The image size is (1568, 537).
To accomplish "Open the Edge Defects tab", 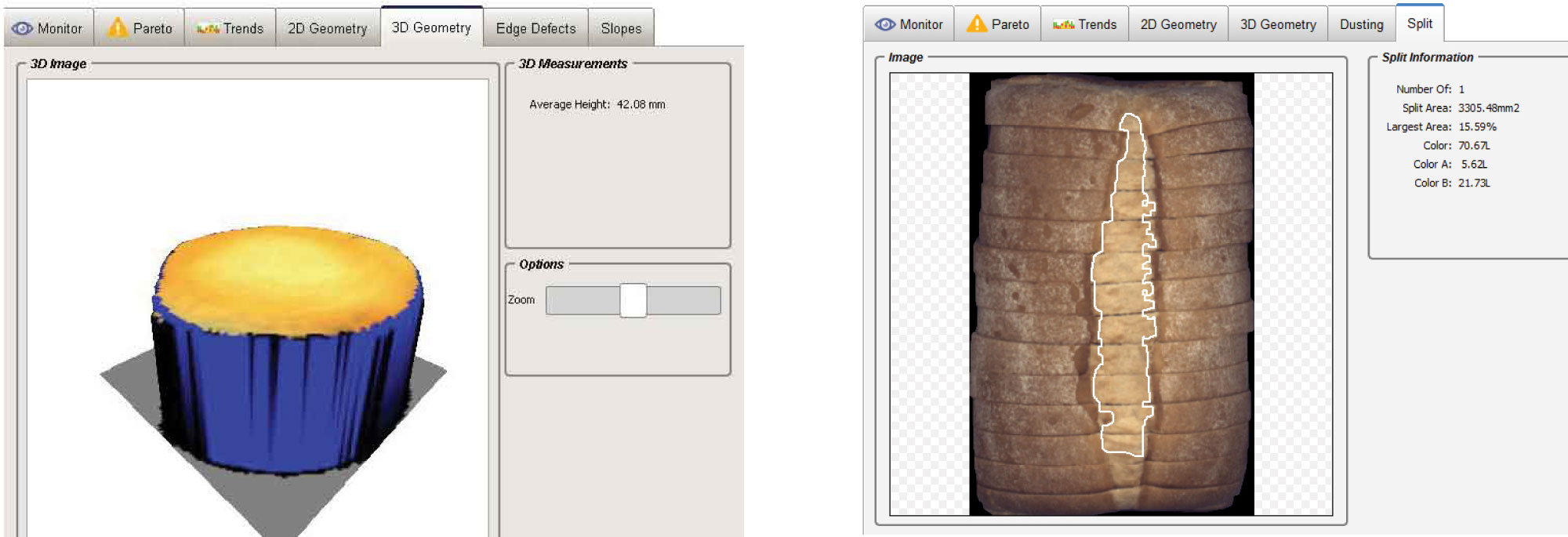I will pos(535,28).
